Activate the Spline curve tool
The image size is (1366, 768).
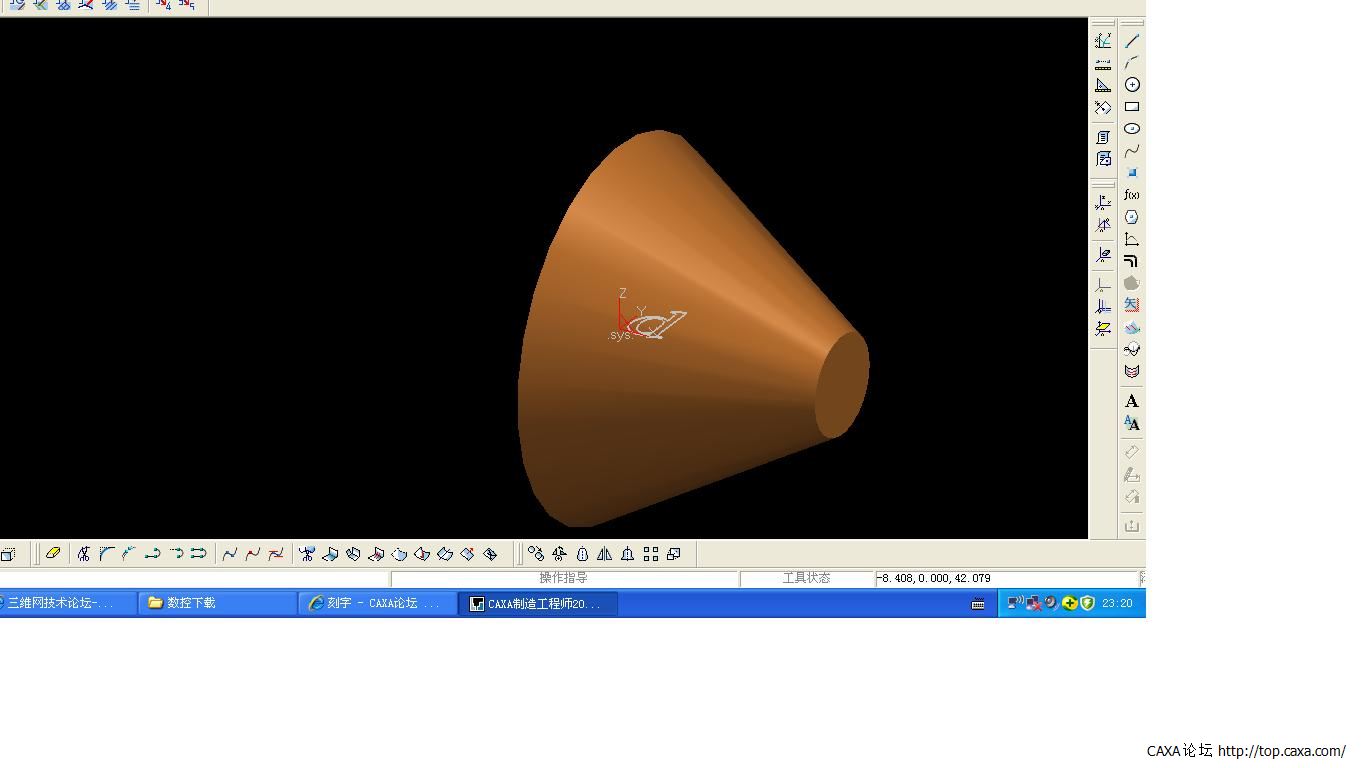[x=1132, y=151]
